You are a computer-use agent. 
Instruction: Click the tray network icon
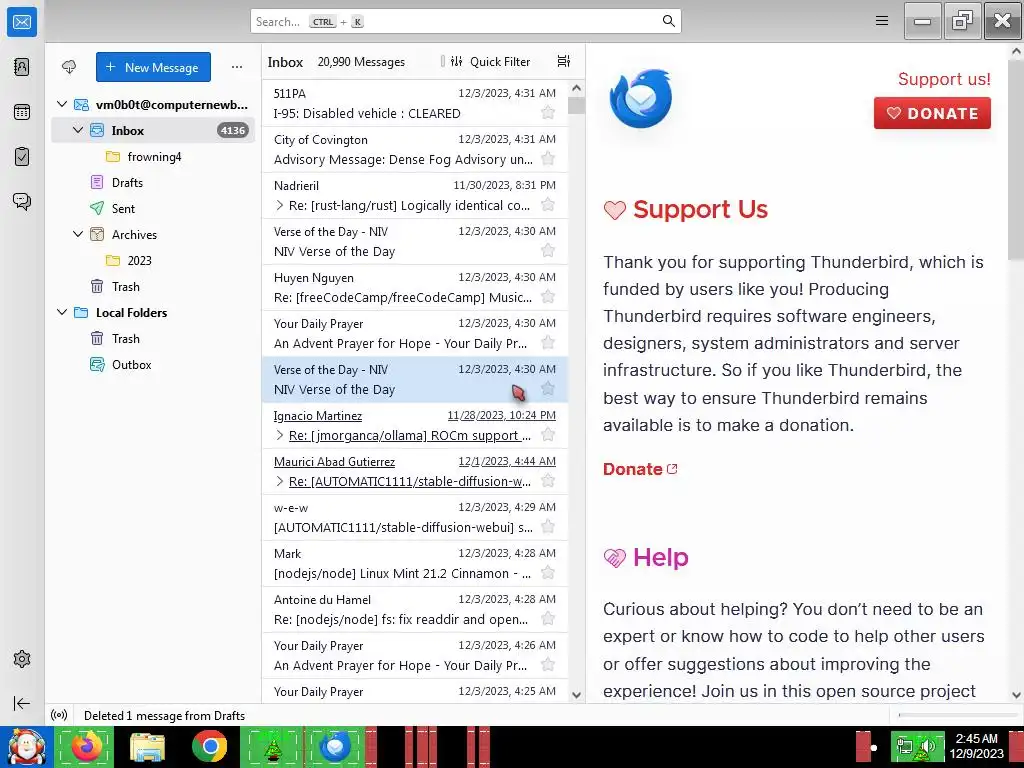click(905, 747)
